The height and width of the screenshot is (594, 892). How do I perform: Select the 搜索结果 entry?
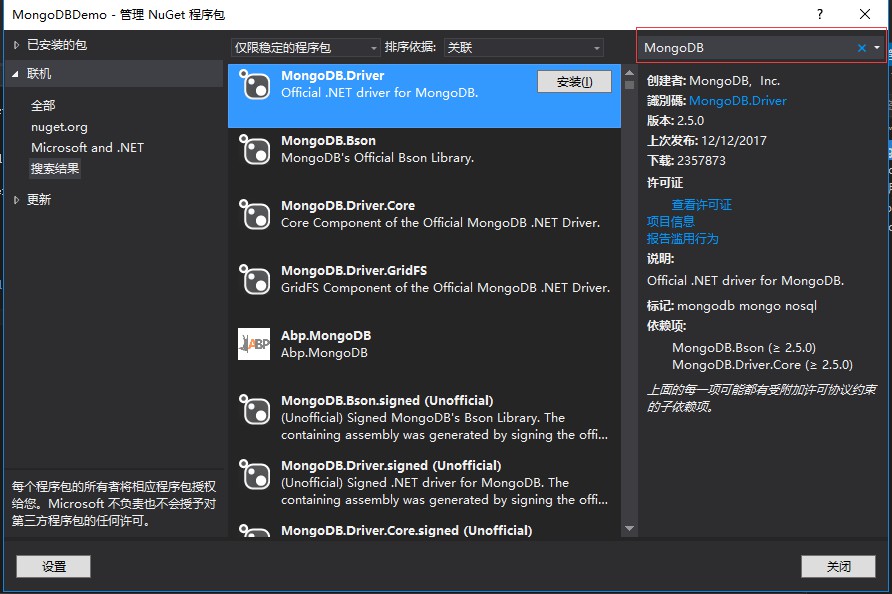click(x=55, y=169)
